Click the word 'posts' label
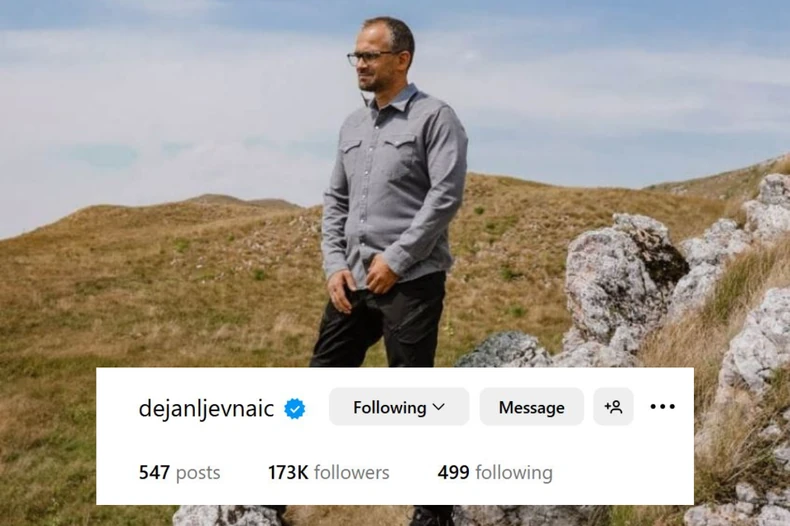The height and width of the screenshot is (526, 790). 198,474
